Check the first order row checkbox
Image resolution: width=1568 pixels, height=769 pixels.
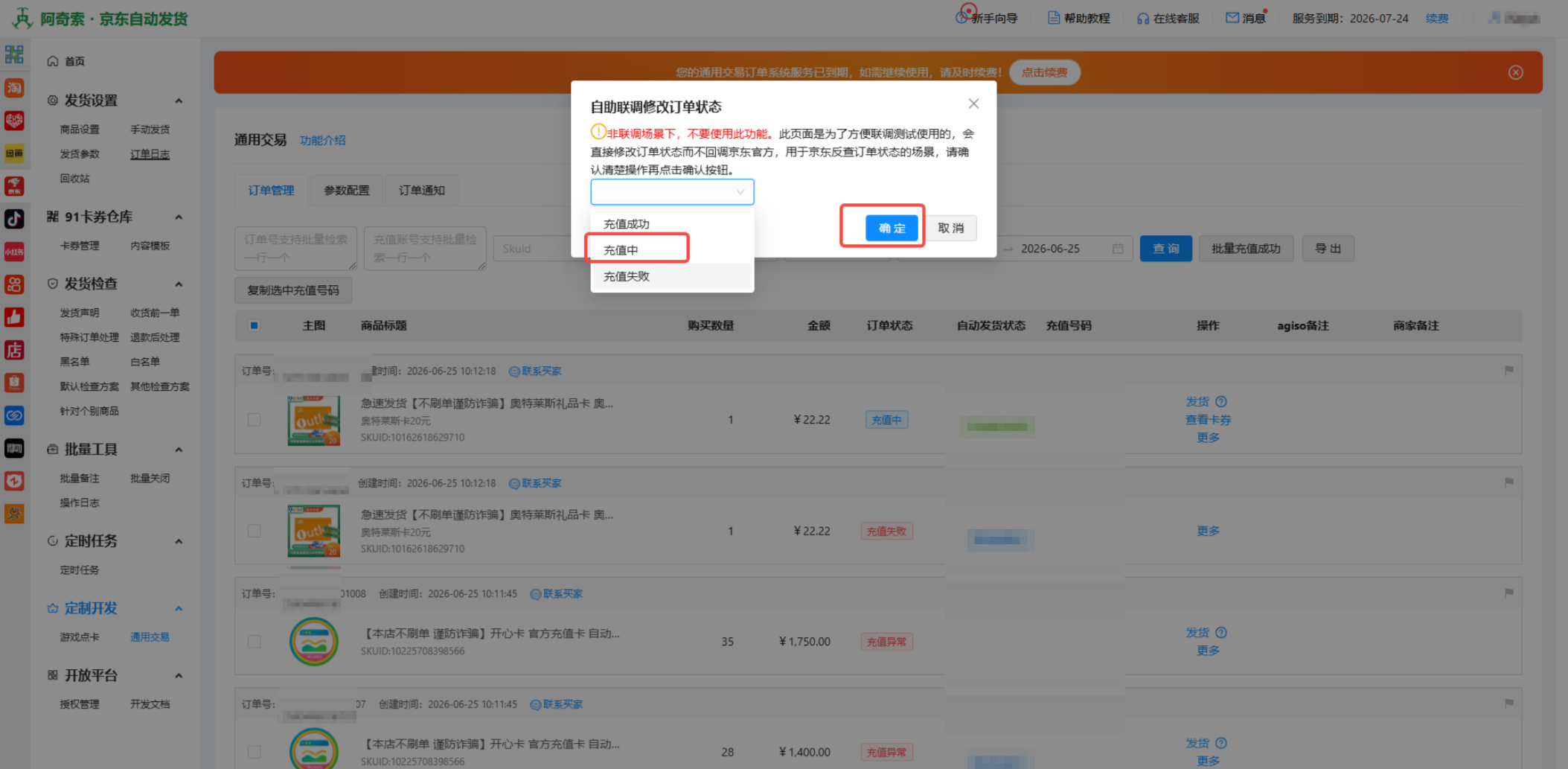point(254,419)
